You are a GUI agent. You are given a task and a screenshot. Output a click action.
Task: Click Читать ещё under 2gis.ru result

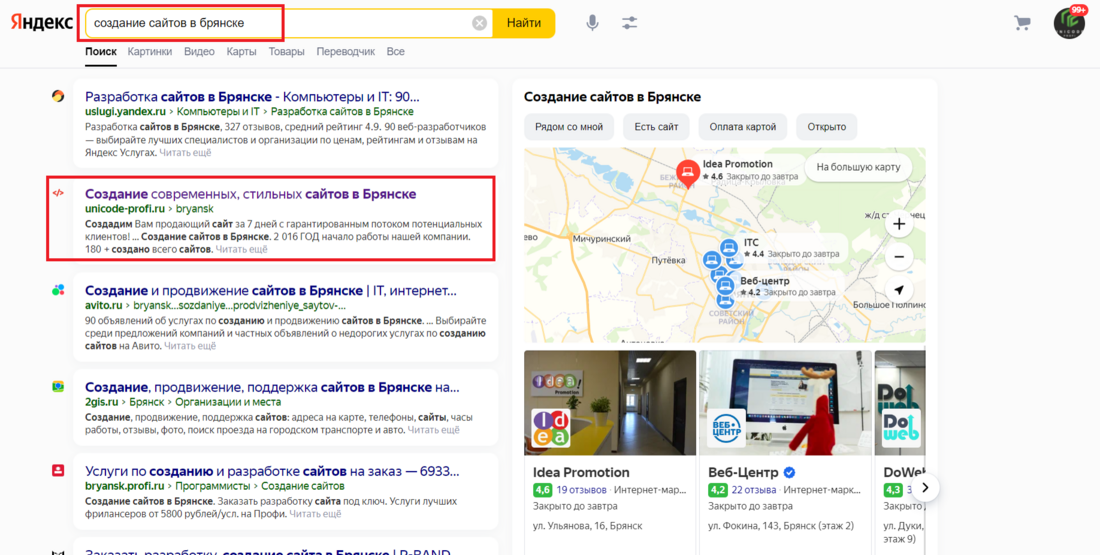(434, 429)
